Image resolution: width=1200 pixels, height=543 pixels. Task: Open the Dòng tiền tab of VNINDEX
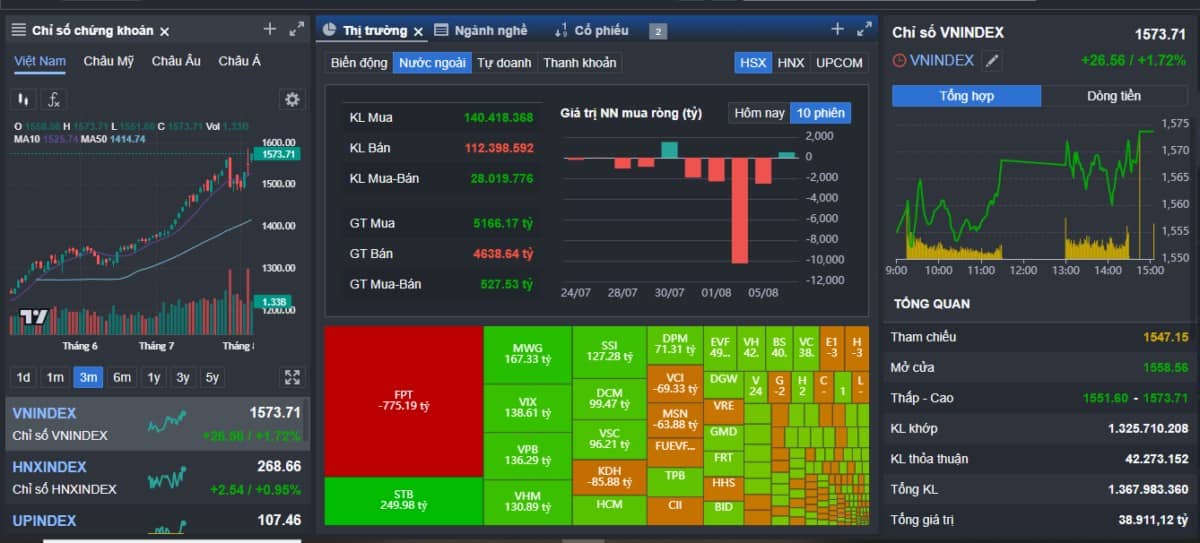(1114, 96)
